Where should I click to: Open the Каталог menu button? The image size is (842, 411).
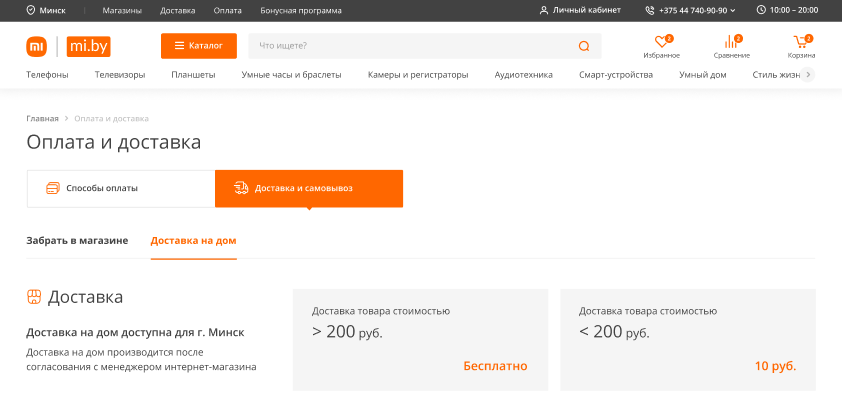198,46
